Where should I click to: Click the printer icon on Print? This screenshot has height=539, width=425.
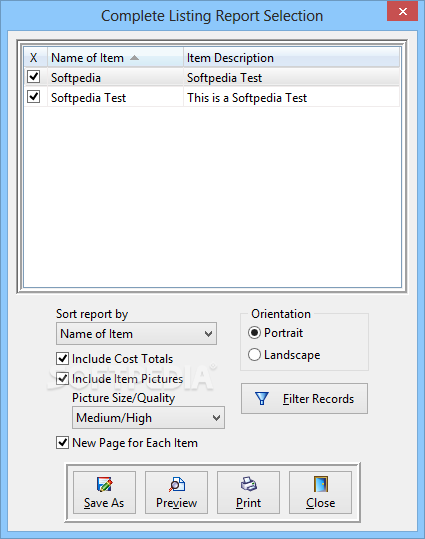point(248,484)
